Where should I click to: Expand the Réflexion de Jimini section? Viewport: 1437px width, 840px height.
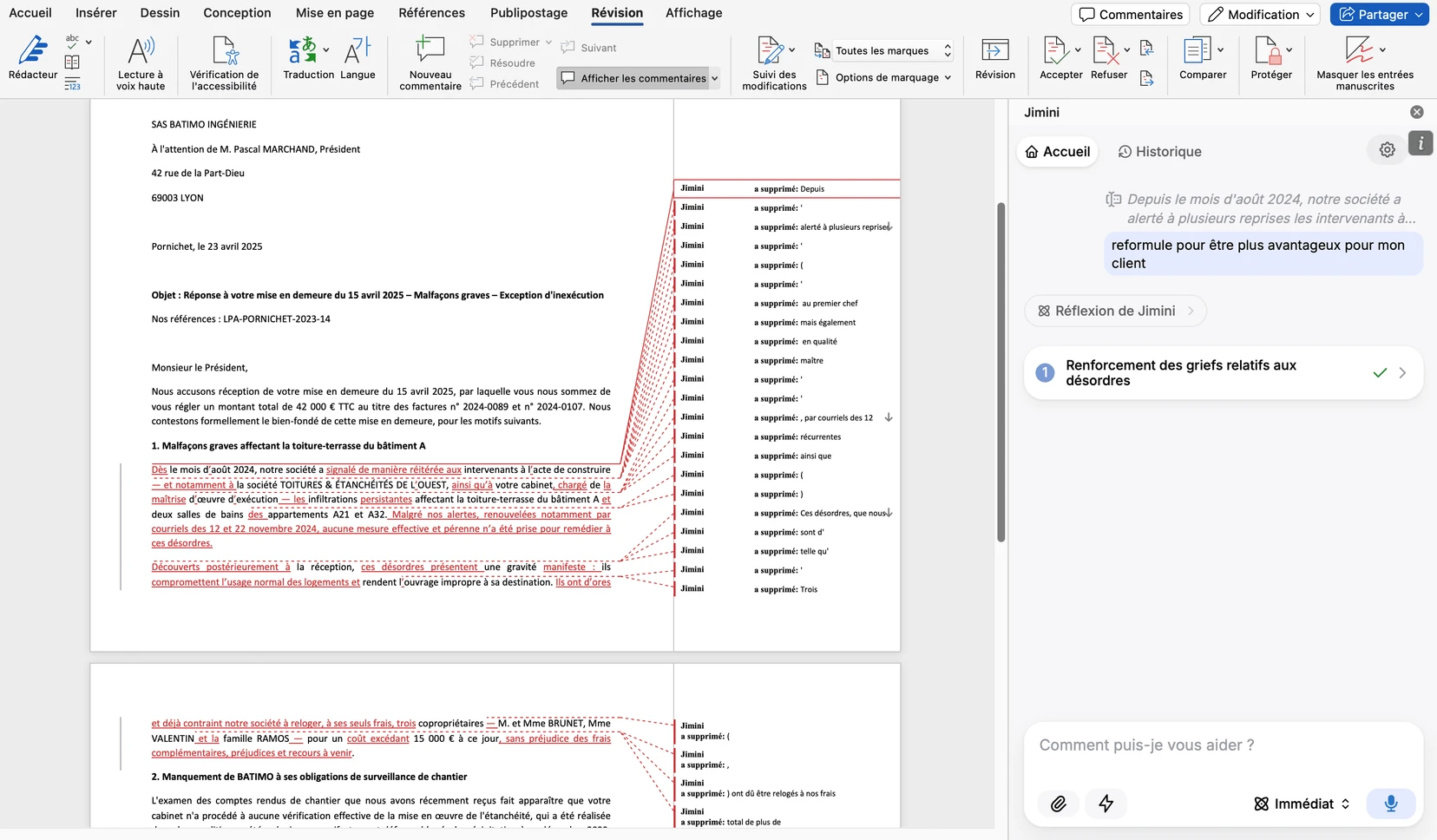pos(1115,311)
